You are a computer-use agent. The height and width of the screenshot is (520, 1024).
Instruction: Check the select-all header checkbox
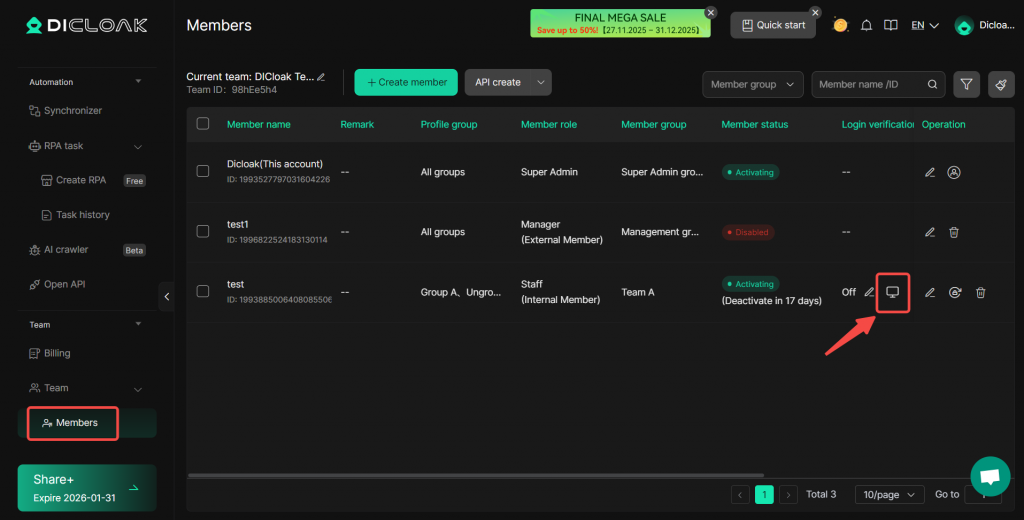(x=203, y=124)
